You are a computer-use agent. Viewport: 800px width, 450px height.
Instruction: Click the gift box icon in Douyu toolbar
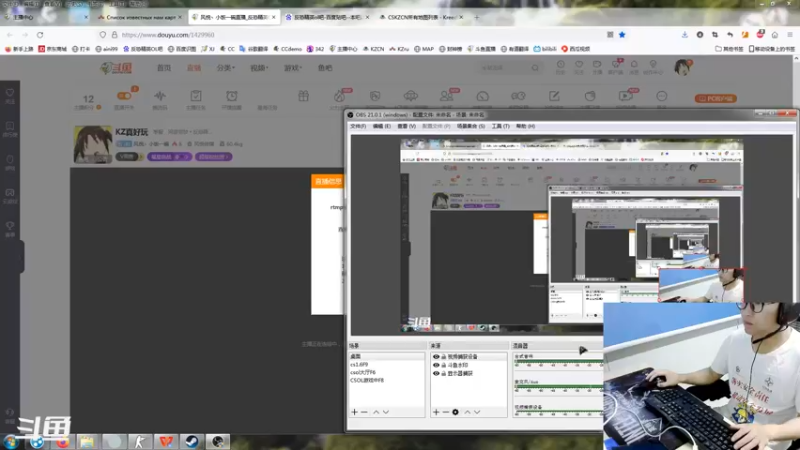[x=304, y=96]
